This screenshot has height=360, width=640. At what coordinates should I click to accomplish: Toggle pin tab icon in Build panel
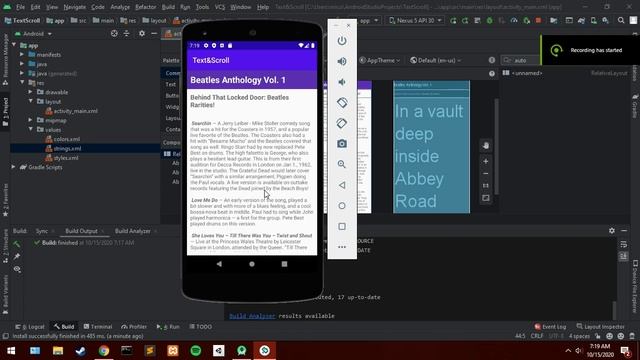[17, 256]
